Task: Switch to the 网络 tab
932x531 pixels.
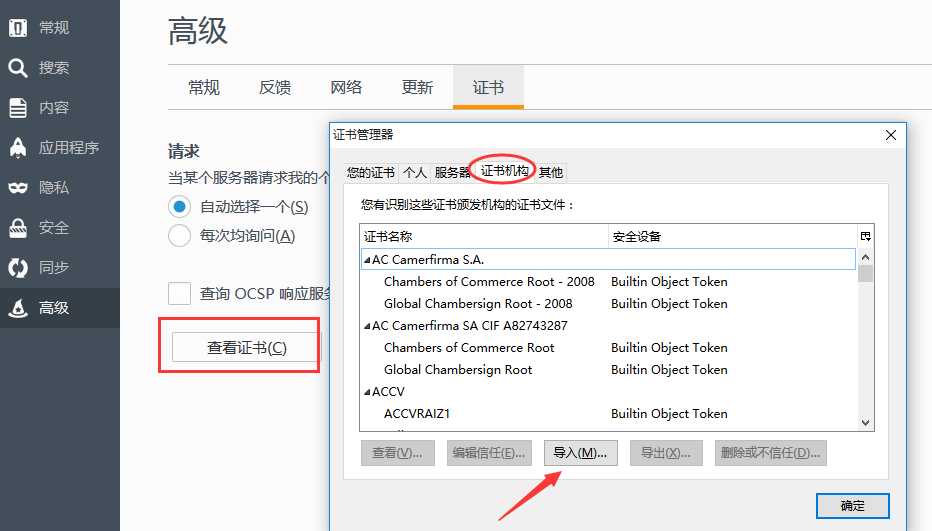Action: [x=346, y=87]
